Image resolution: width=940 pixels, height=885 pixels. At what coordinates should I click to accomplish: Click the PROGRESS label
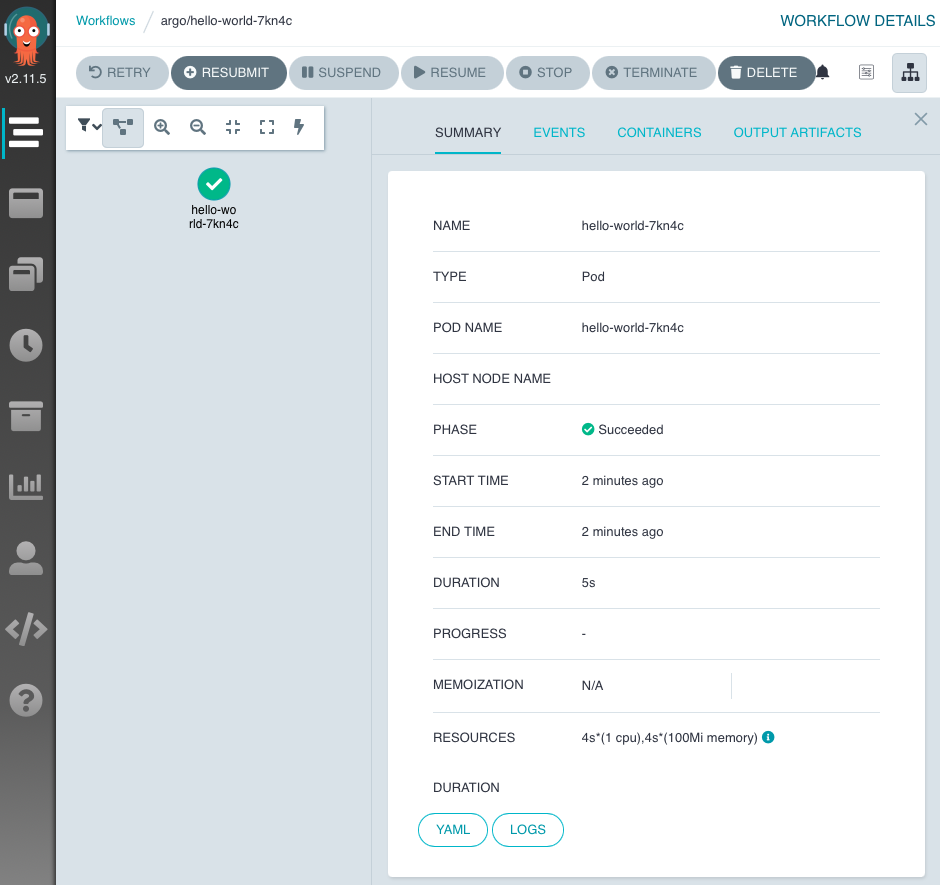click(x=469, y=633)
